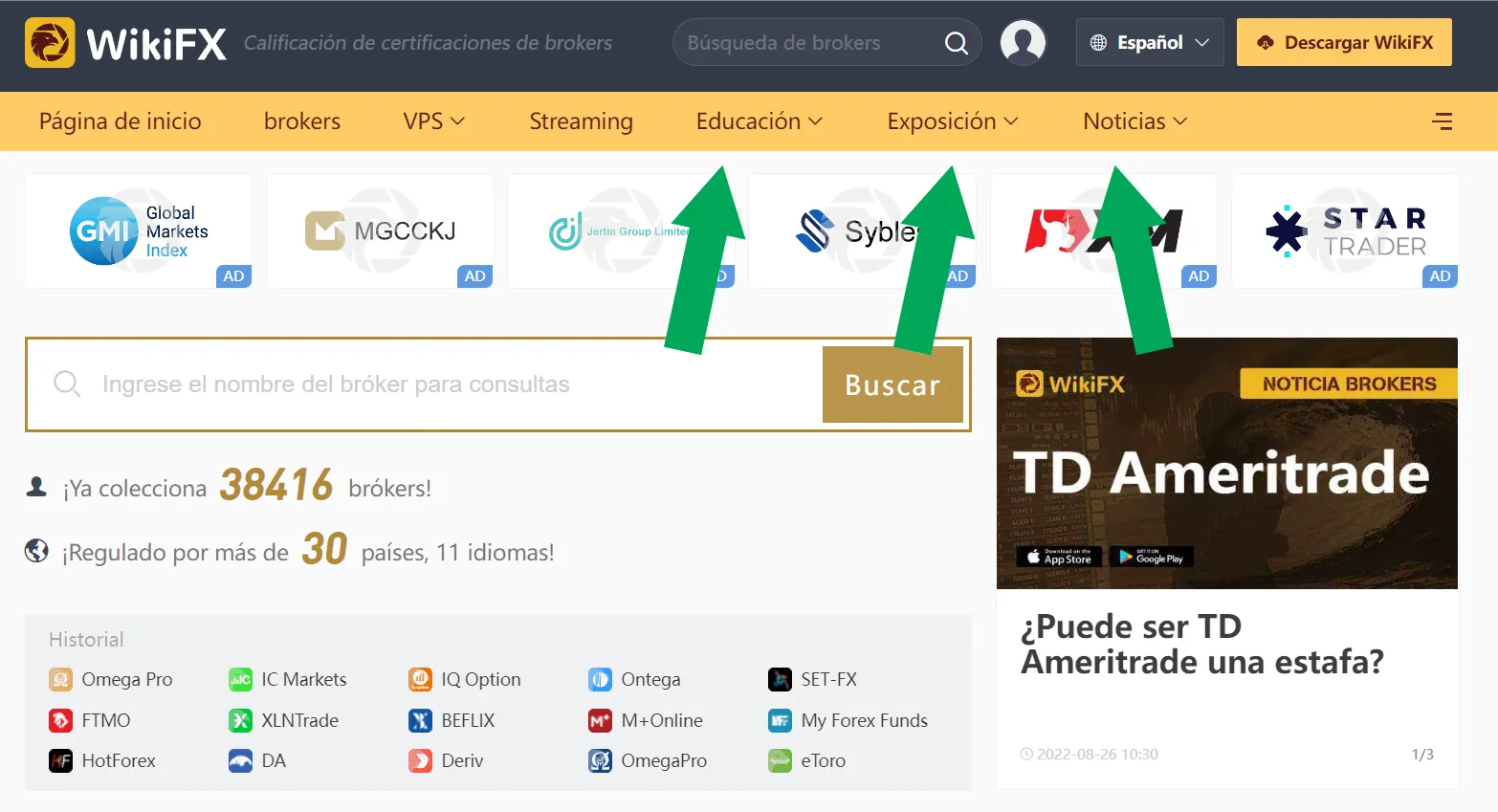The height and width of the screenshot is (812, 1498).
Task: Open the Streaming menu item
Action: click(582, 121)
